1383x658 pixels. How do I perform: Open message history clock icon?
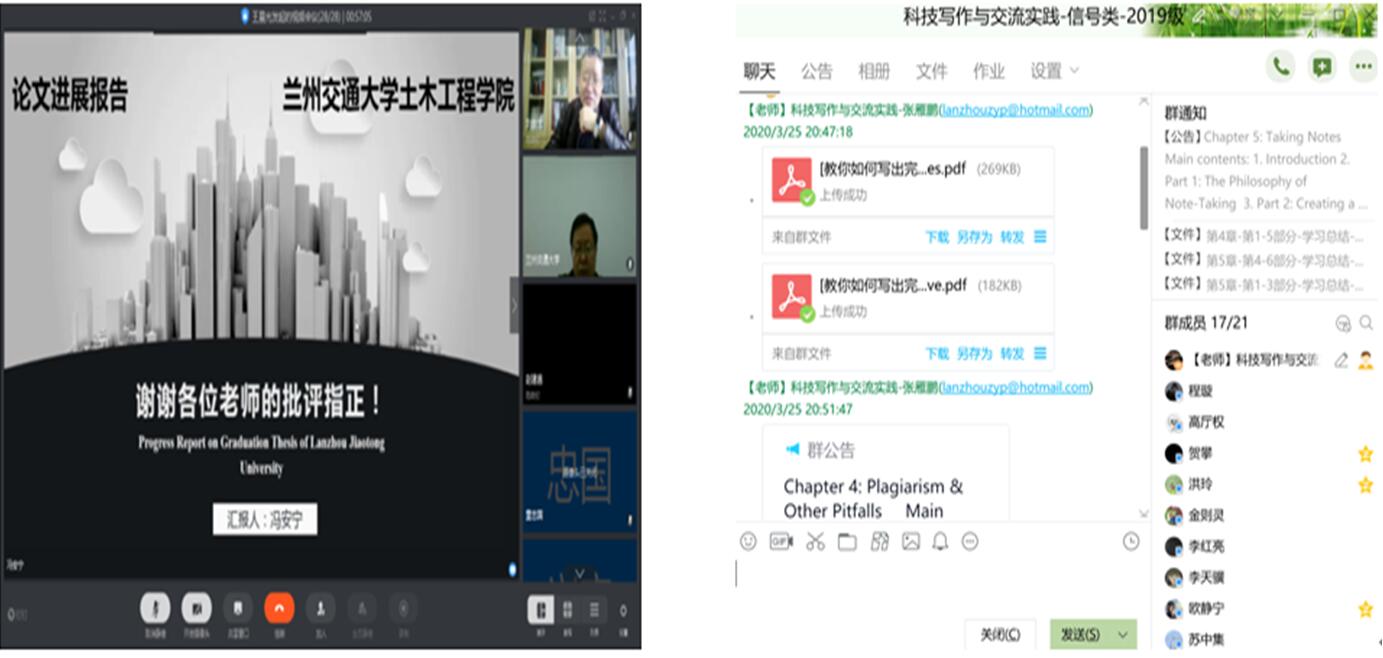[x=1131, y=541]
